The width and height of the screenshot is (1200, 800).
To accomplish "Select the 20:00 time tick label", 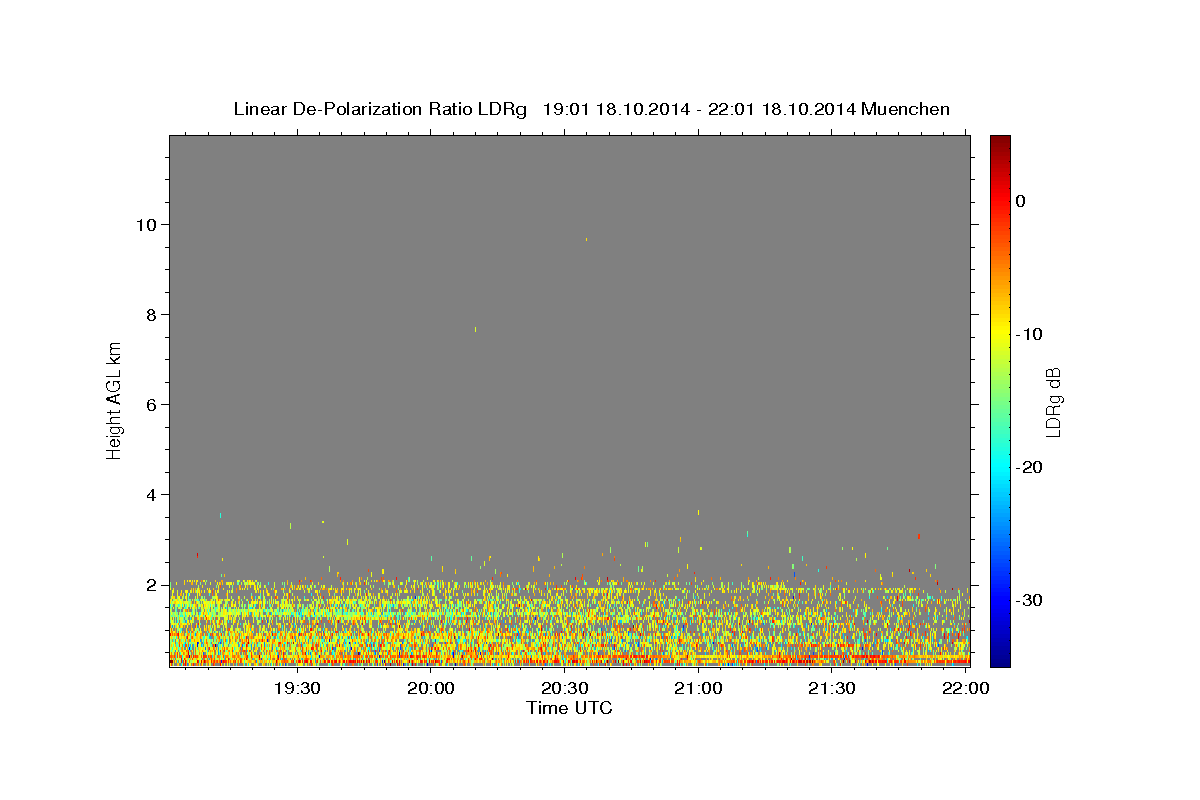I will point(431,689).
